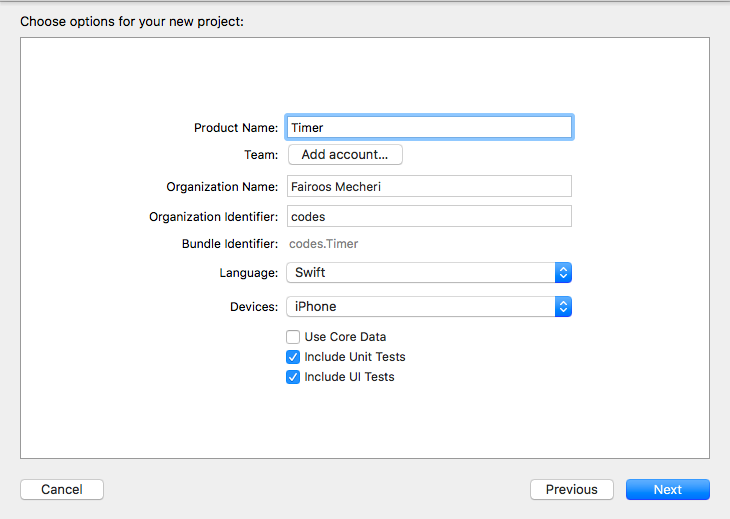
Task: Proceed by clicking the Next button
Action: point(667,489)
